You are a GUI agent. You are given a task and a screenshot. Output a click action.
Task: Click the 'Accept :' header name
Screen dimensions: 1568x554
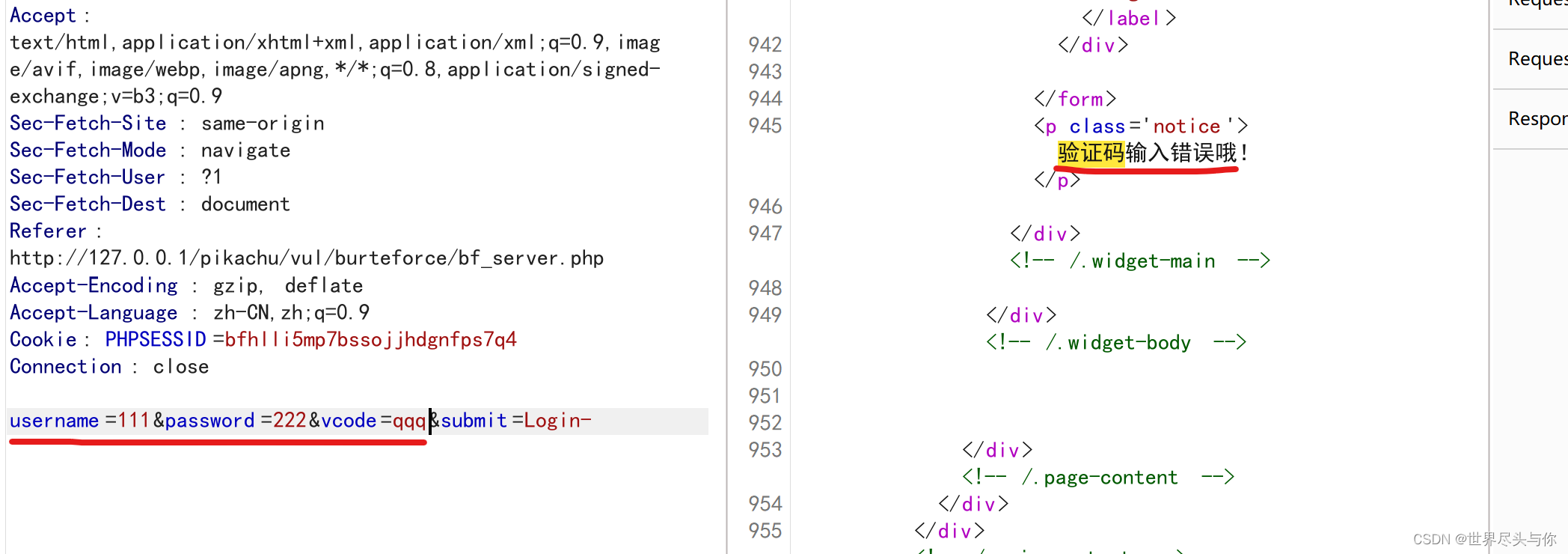[x=49, y=16]
